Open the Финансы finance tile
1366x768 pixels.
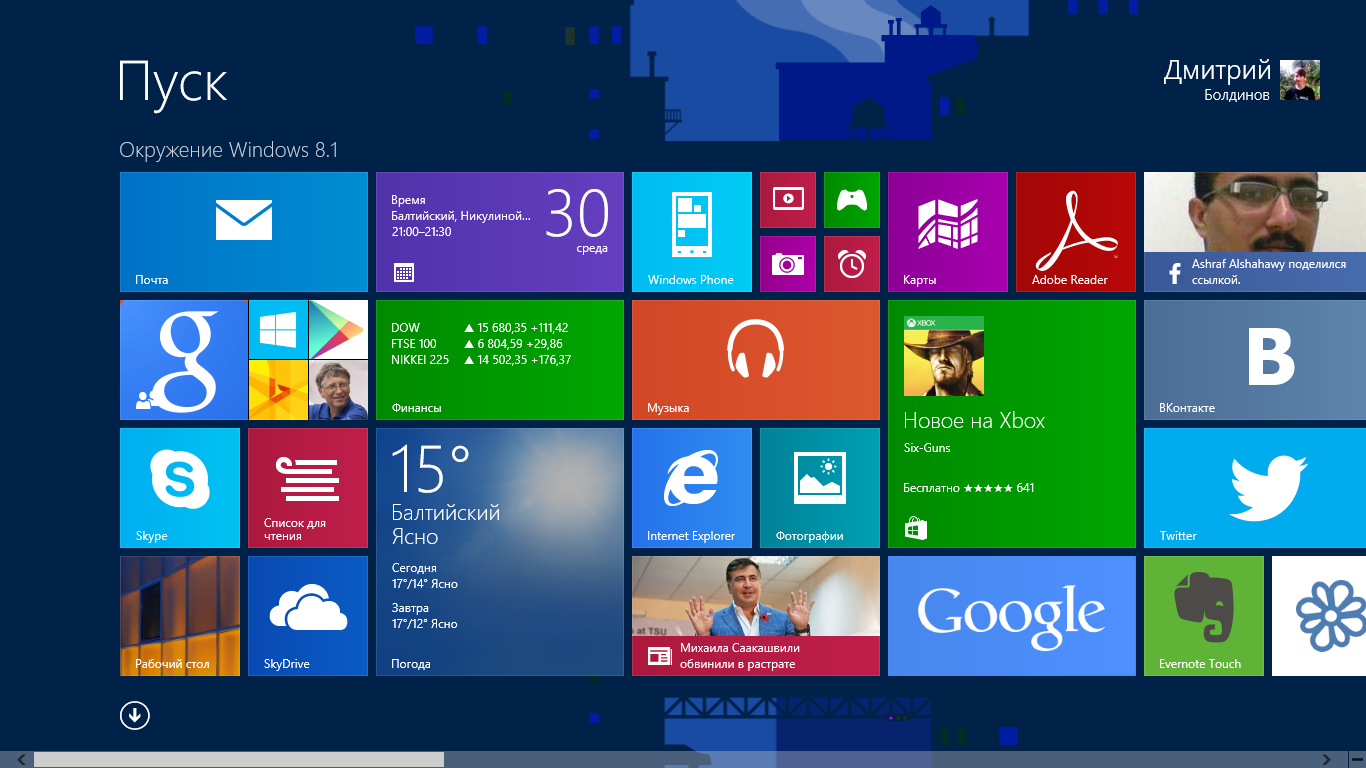pos(500,360)
